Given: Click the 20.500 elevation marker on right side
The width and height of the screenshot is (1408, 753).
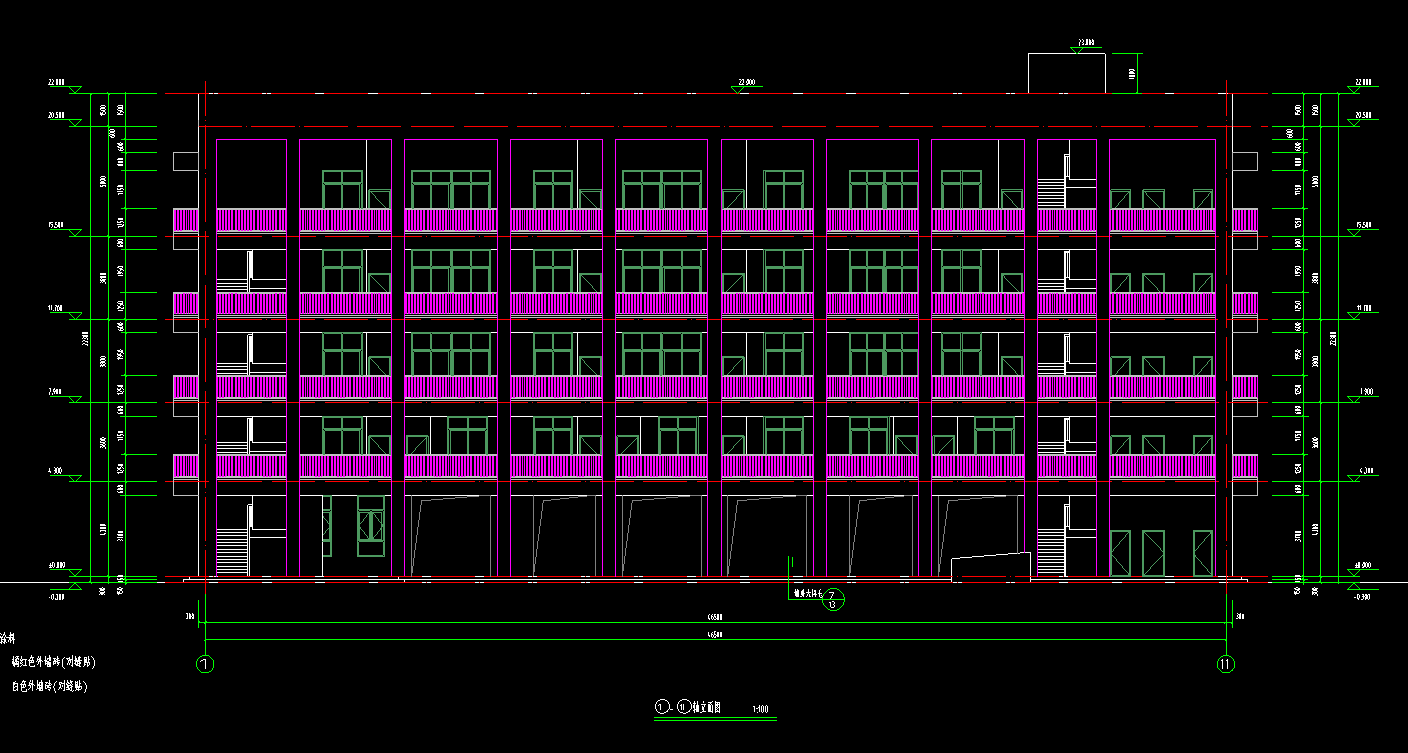Looking at the screenshot, I should (x=1361, y=116).
